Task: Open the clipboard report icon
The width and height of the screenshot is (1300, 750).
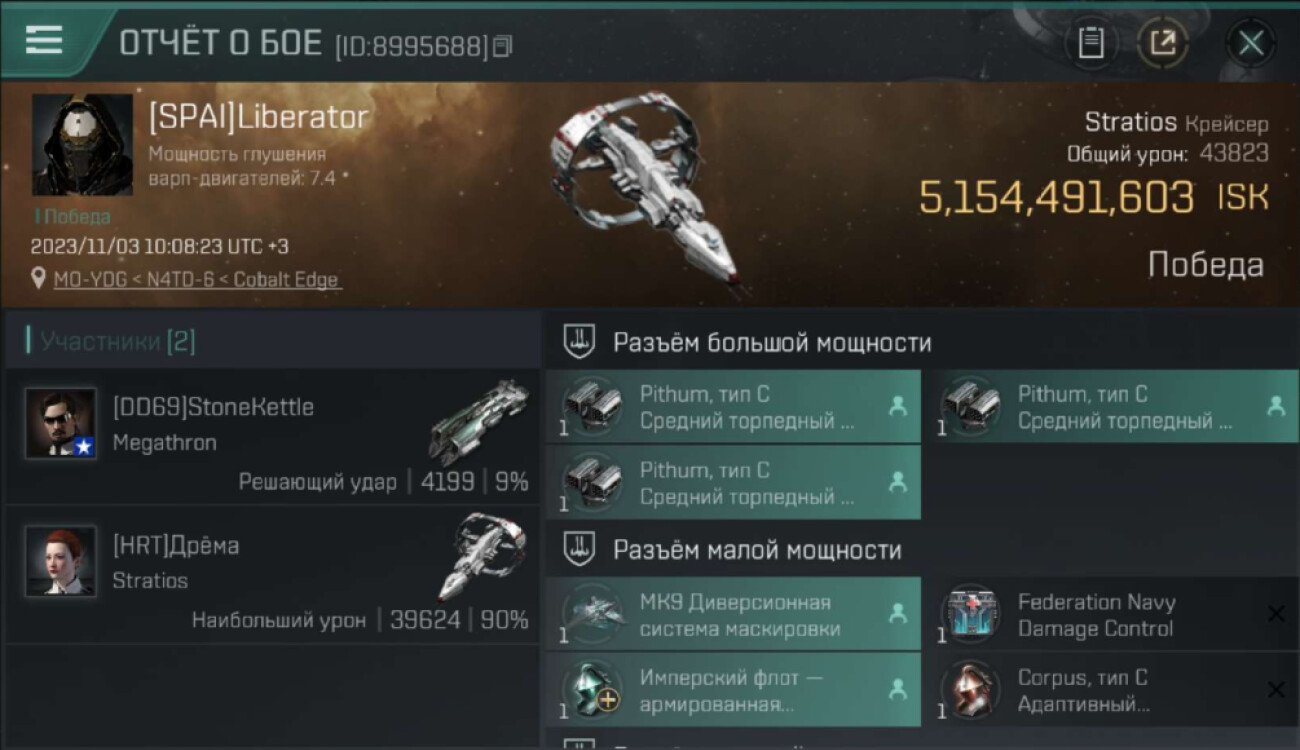Action: point(1091,42)
